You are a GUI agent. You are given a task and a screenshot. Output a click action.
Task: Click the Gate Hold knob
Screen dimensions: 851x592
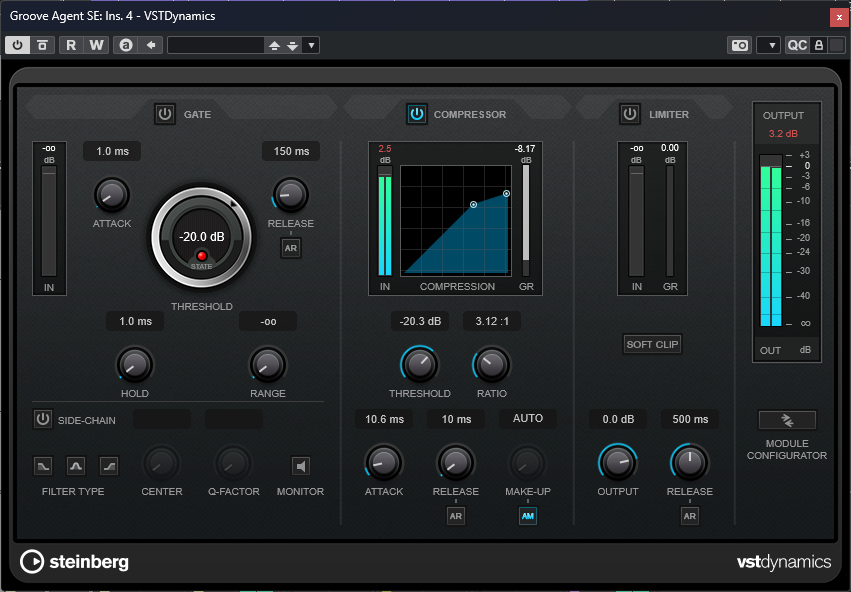pyautogui.click(x=135, y=364)
